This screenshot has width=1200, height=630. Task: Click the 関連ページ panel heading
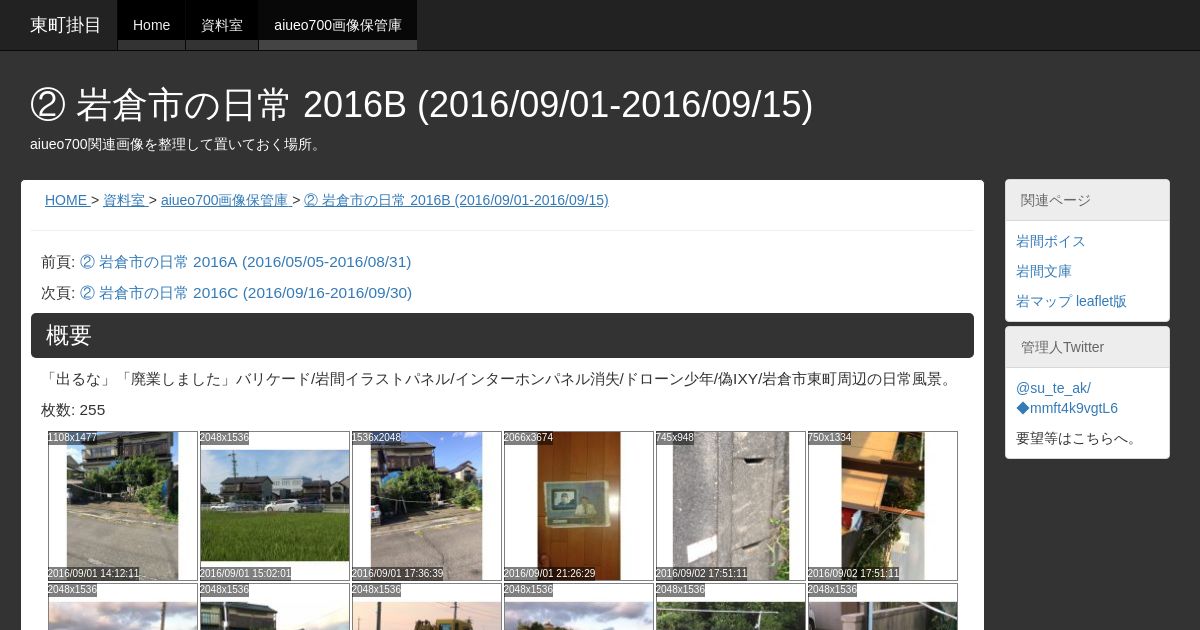click(1087, 200)
